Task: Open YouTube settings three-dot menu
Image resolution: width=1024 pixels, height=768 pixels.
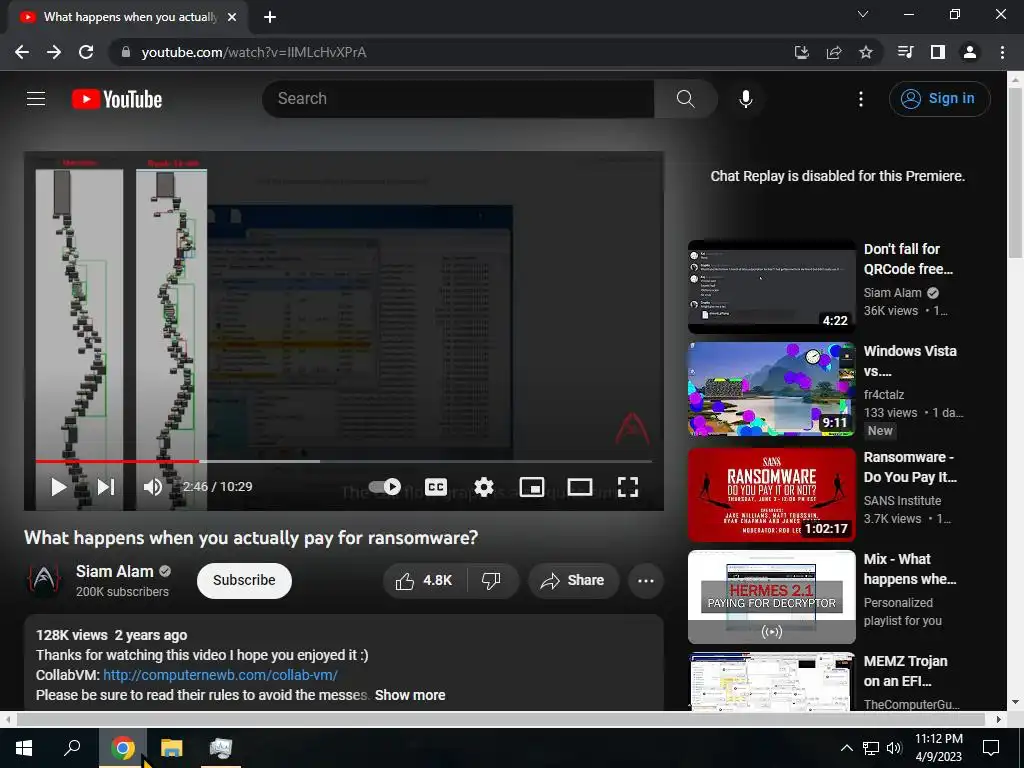Action: coord(861,99)
